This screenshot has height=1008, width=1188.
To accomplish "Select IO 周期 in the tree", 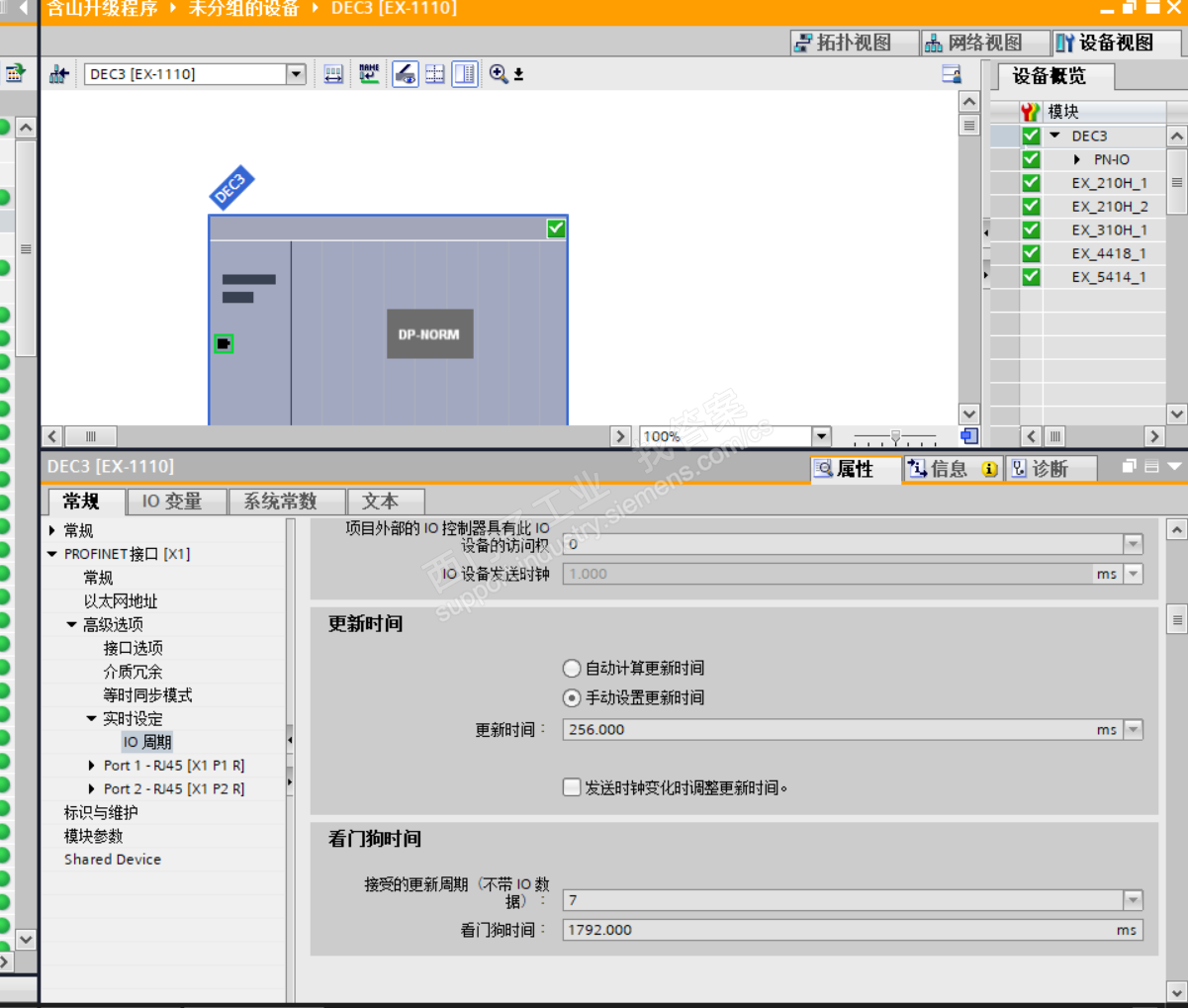I will tap(147, 742).
